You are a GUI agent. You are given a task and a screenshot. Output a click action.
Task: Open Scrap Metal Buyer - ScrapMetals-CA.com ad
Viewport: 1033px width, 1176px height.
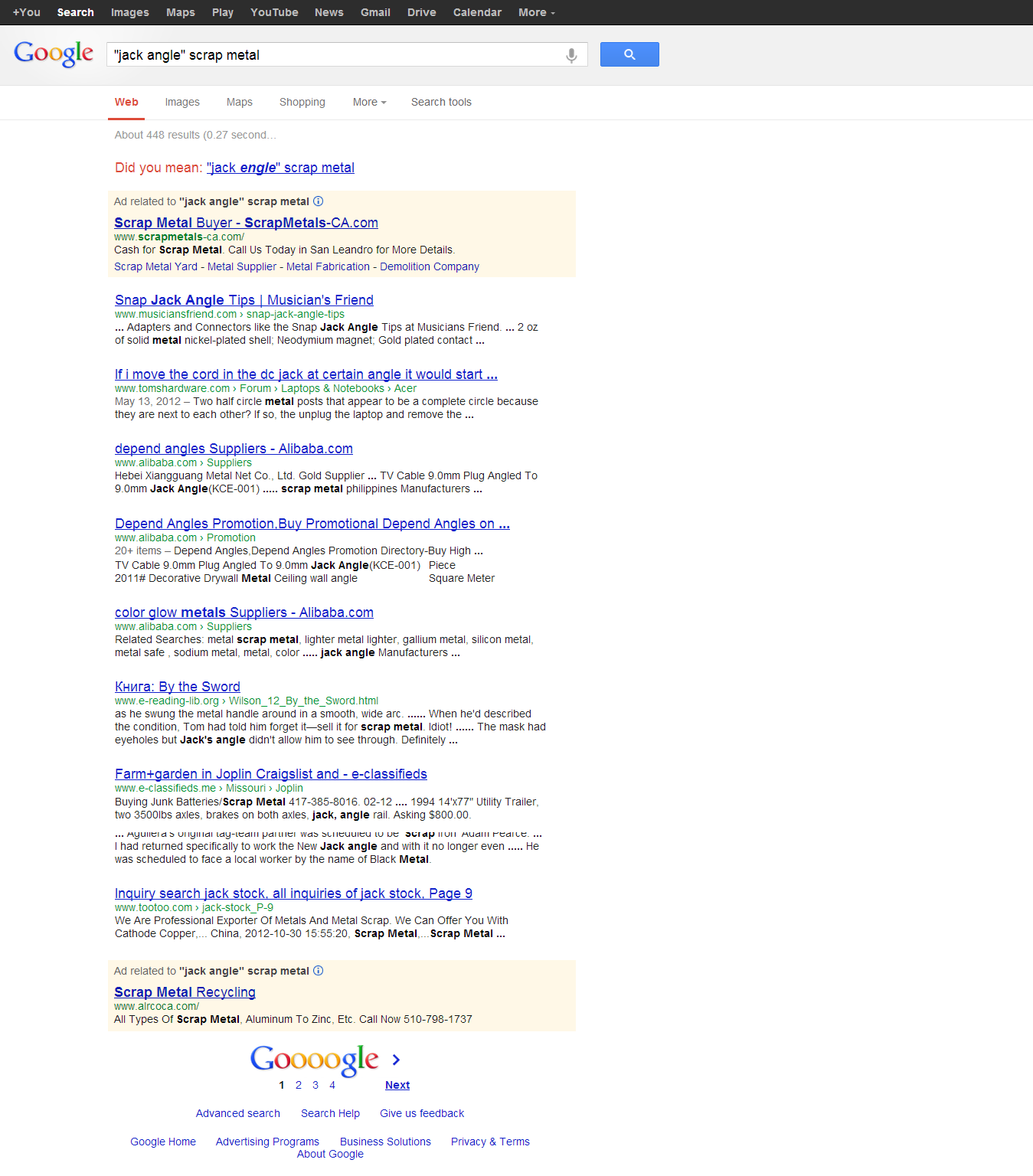point(246,223)
